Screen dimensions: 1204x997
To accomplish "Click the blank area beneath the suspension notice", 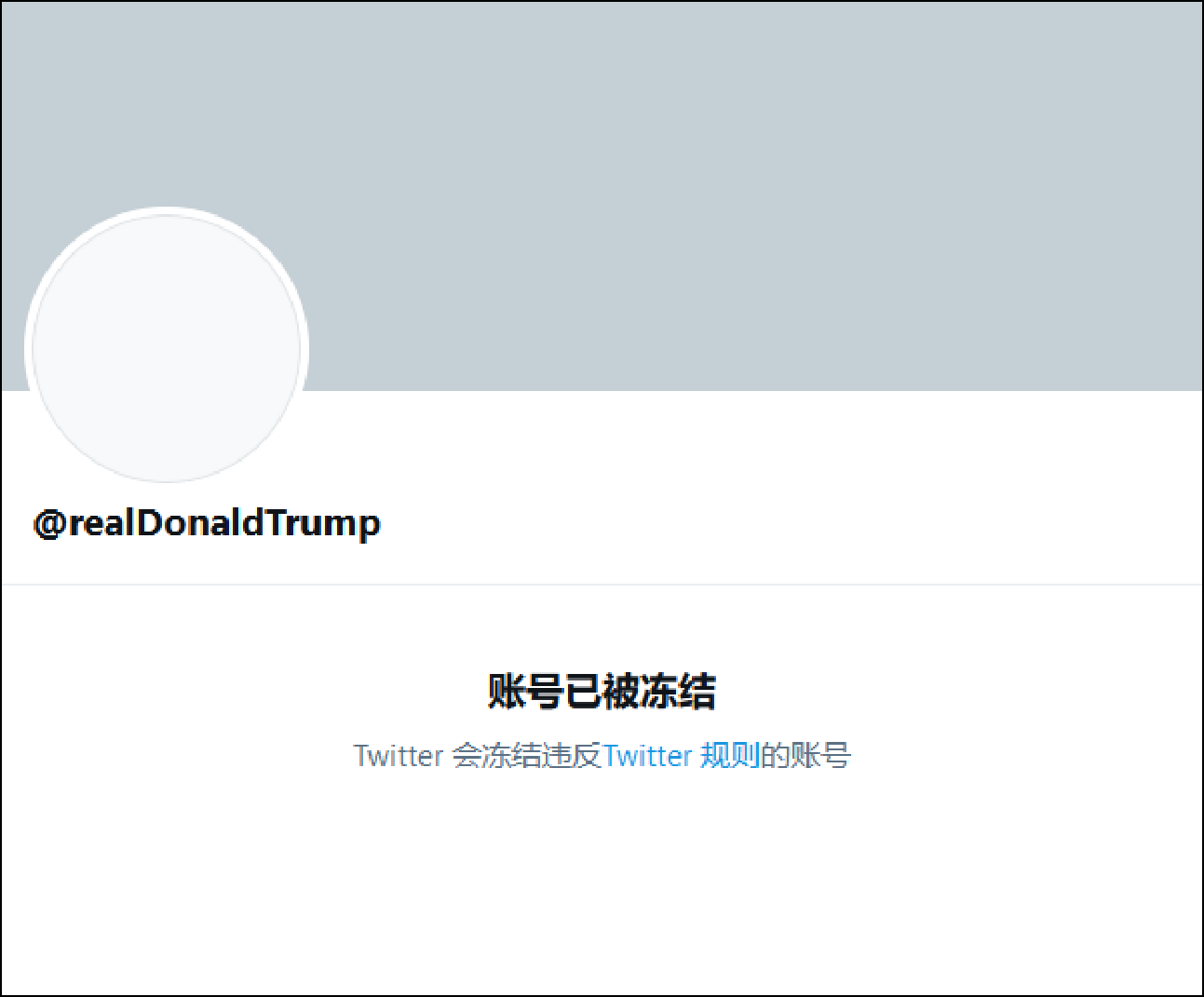I will (602, 884).
